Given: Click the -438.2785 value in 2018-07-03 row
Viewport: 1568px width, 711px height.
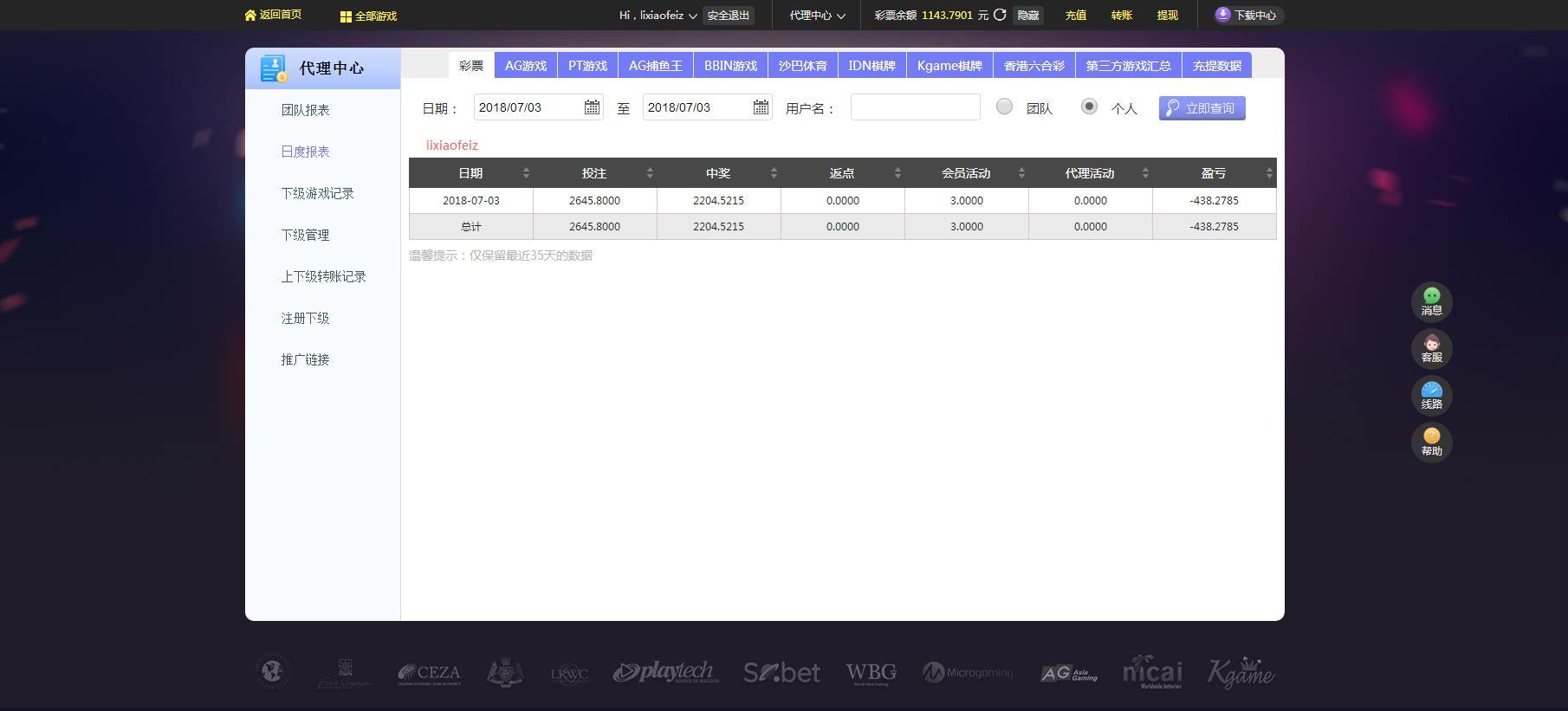Looking at the screenshot, I should 1214,200.
